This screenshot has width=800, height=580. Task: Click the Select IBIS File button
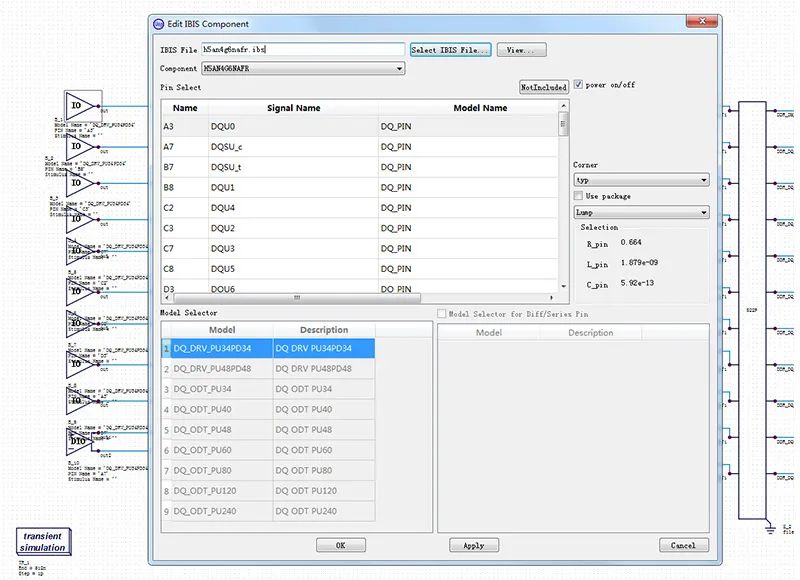click(451, 49)
